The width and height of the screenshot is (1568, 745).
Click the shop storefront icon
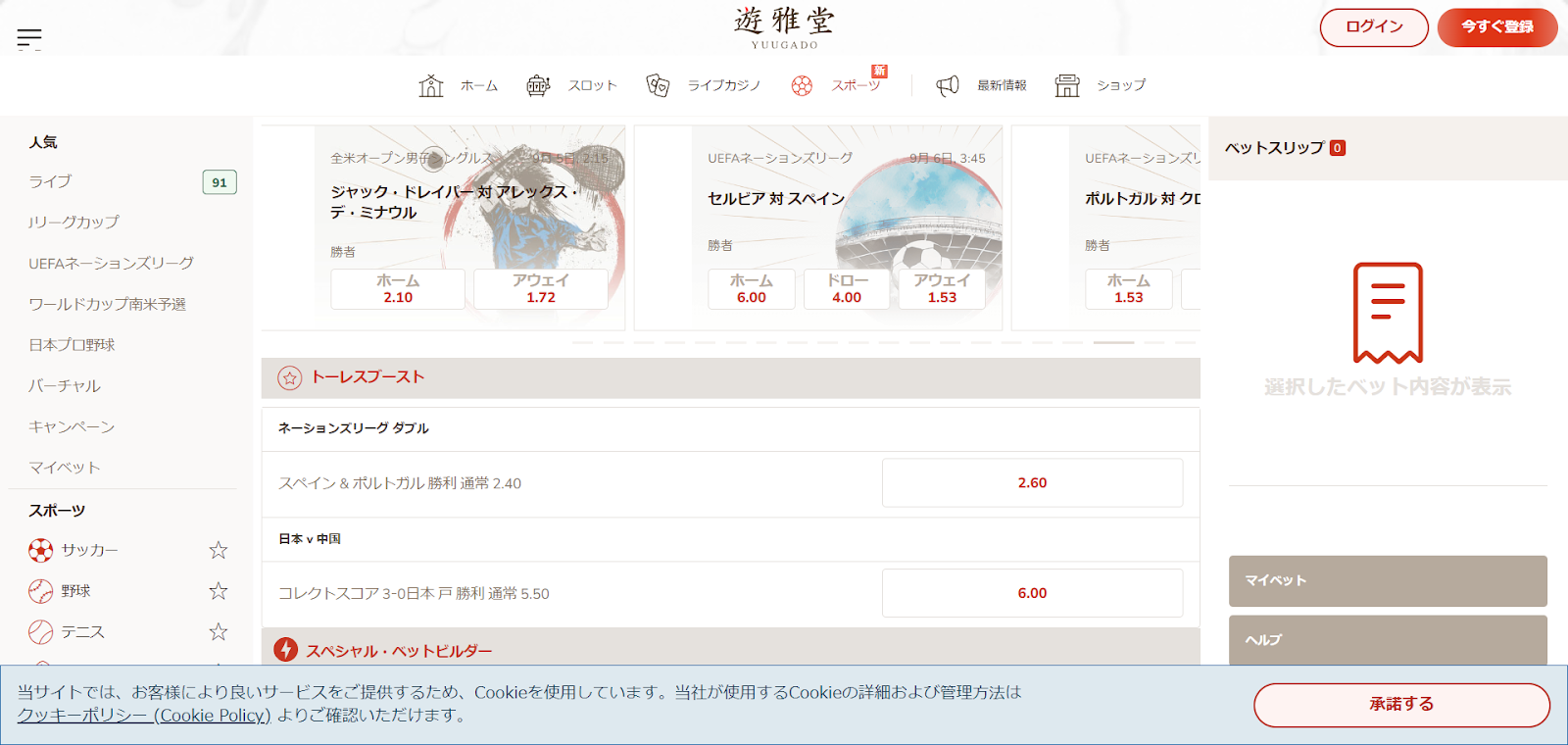[1067, 85]
